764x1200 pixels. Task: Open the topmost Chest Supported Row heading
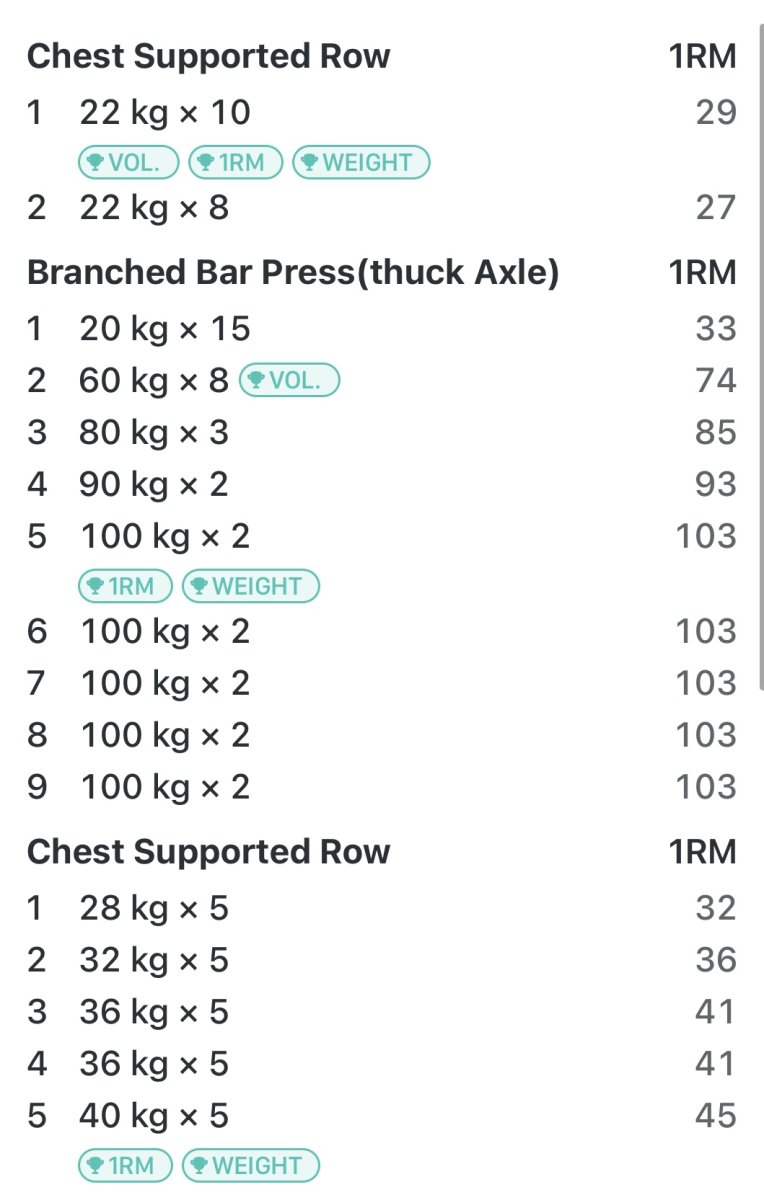208,56
